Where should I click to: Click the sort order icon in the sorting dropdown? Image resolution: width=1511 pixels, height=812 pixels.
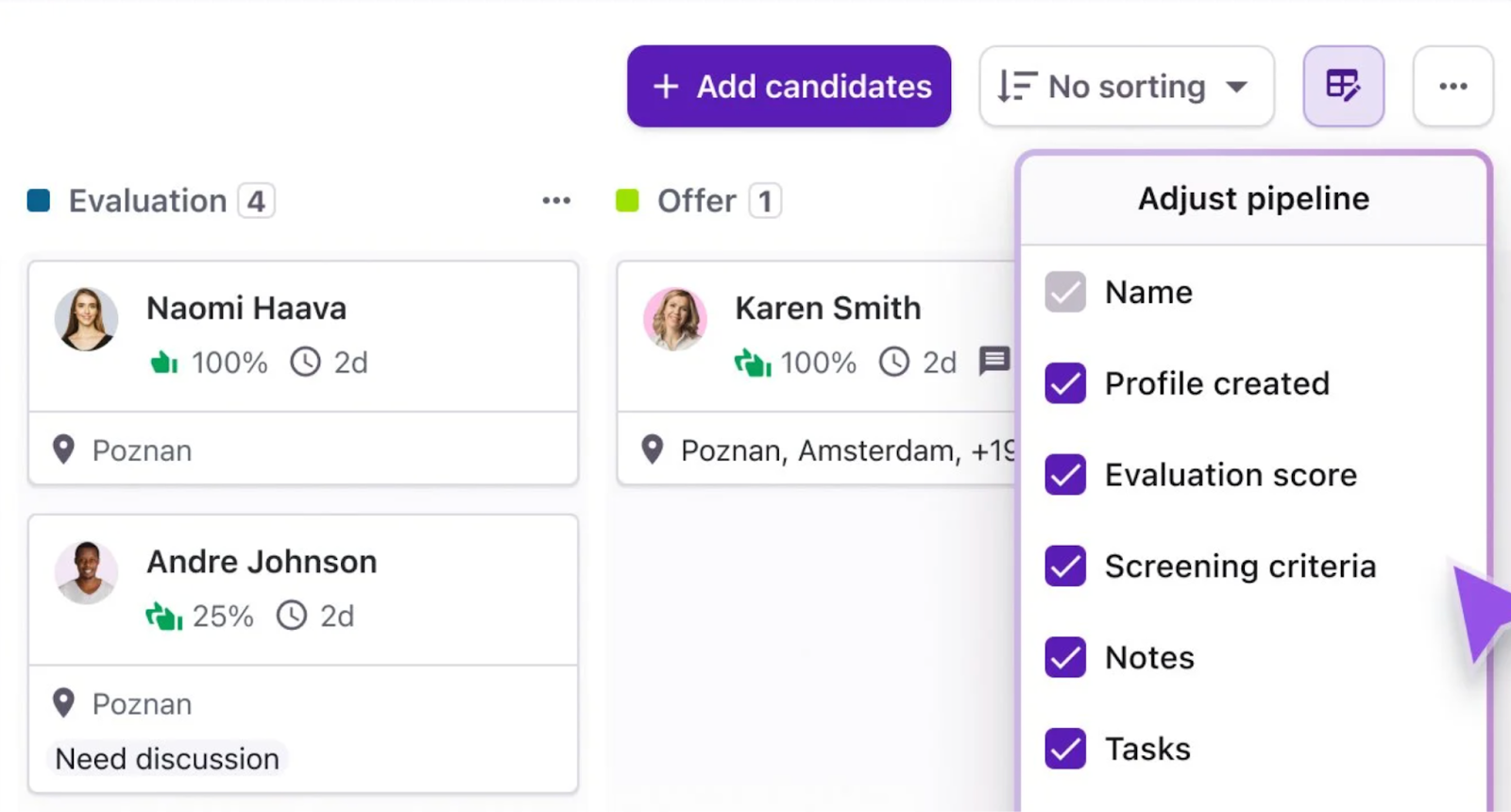point(1017,86)
